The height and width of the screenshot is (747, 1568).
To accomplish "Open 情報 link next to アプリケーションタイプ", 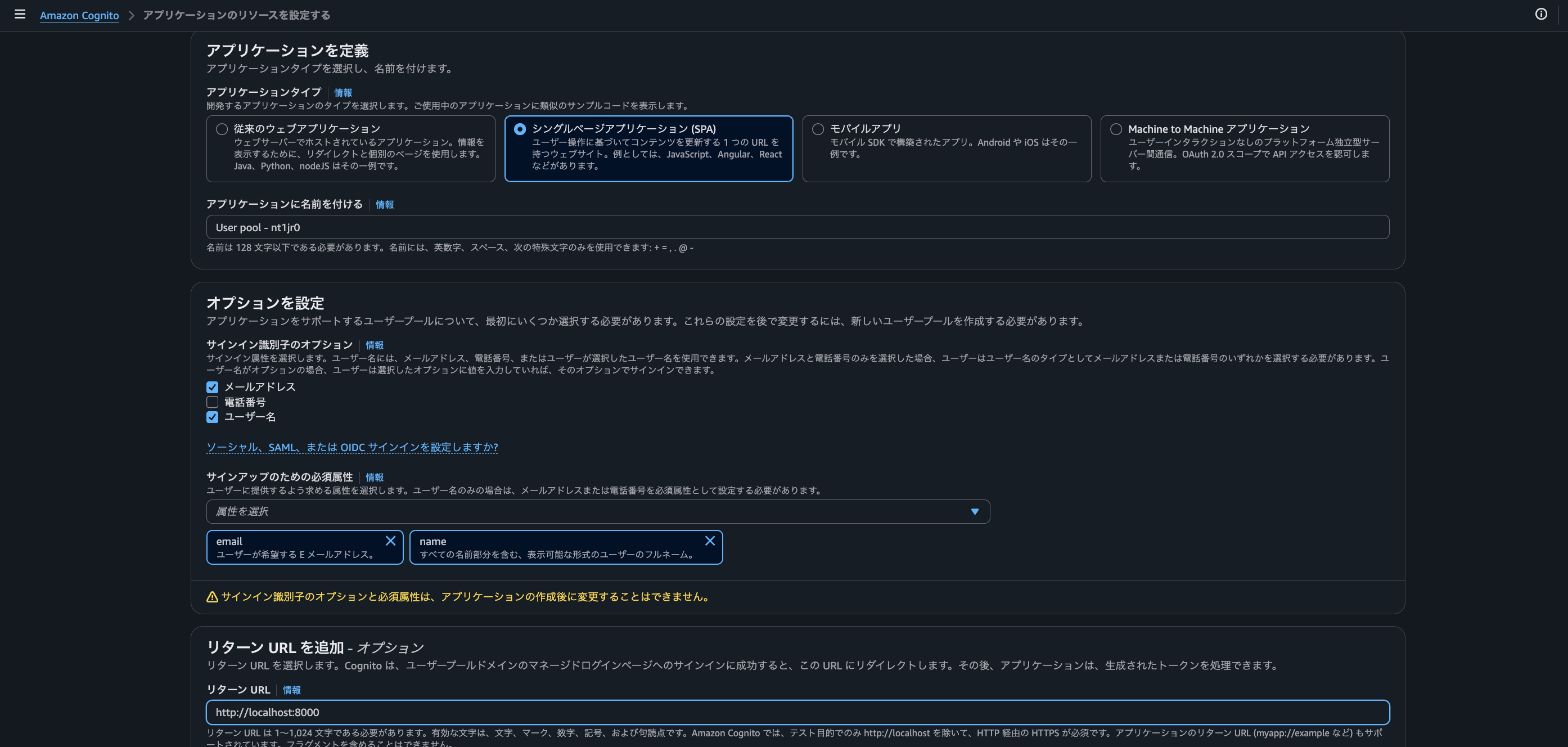I will tap(343, 93).
